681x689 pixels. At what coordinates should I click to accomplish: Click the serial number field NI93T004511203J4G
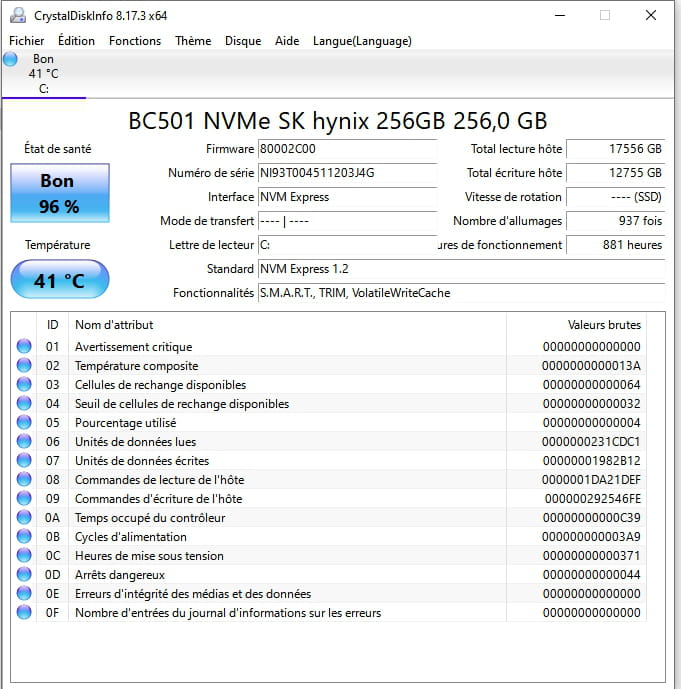[347, 173]
